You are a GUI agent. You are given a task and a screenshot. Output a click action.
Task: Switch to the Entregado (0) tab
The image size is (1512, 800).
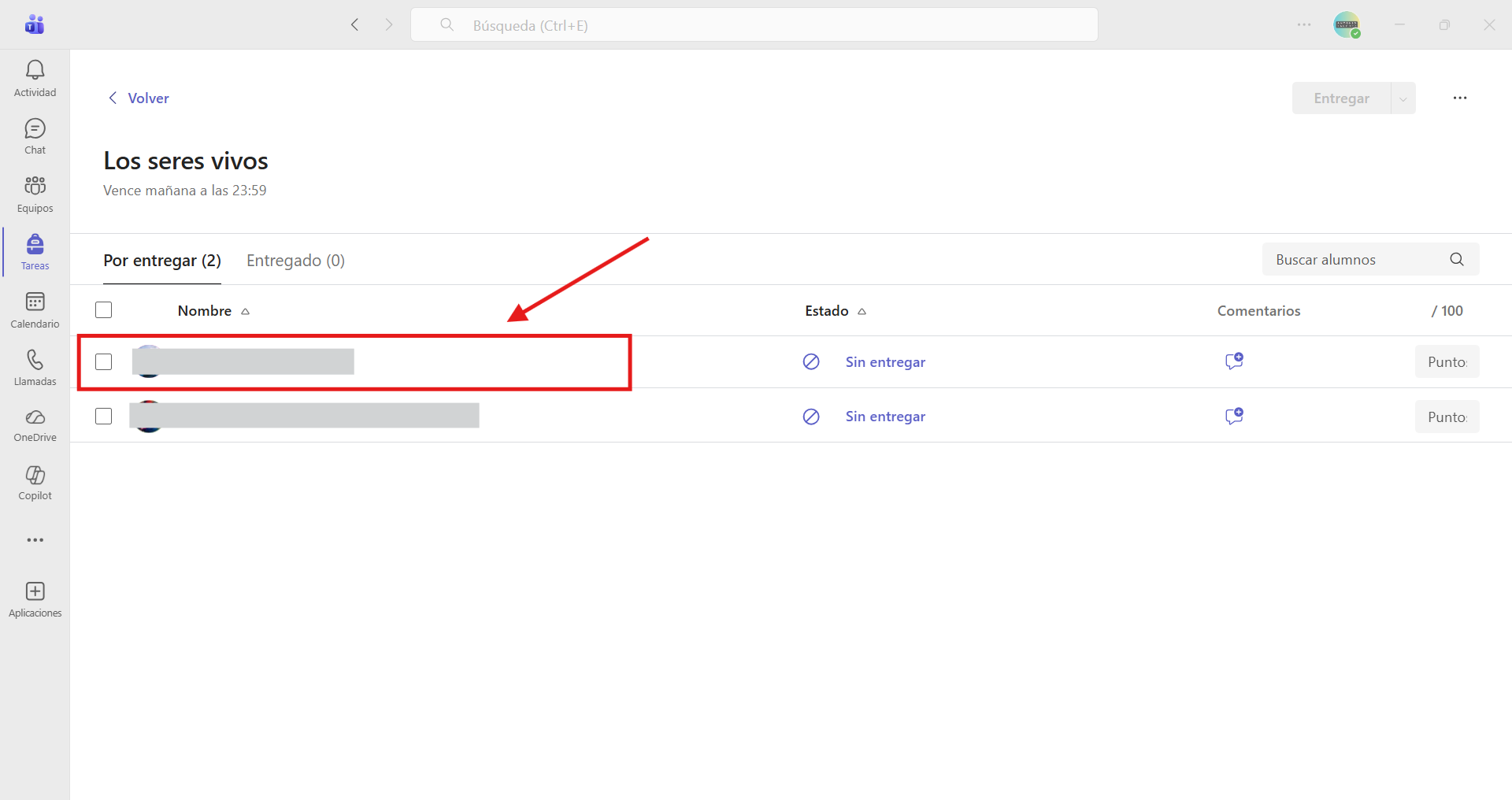[x=295, y=261]
